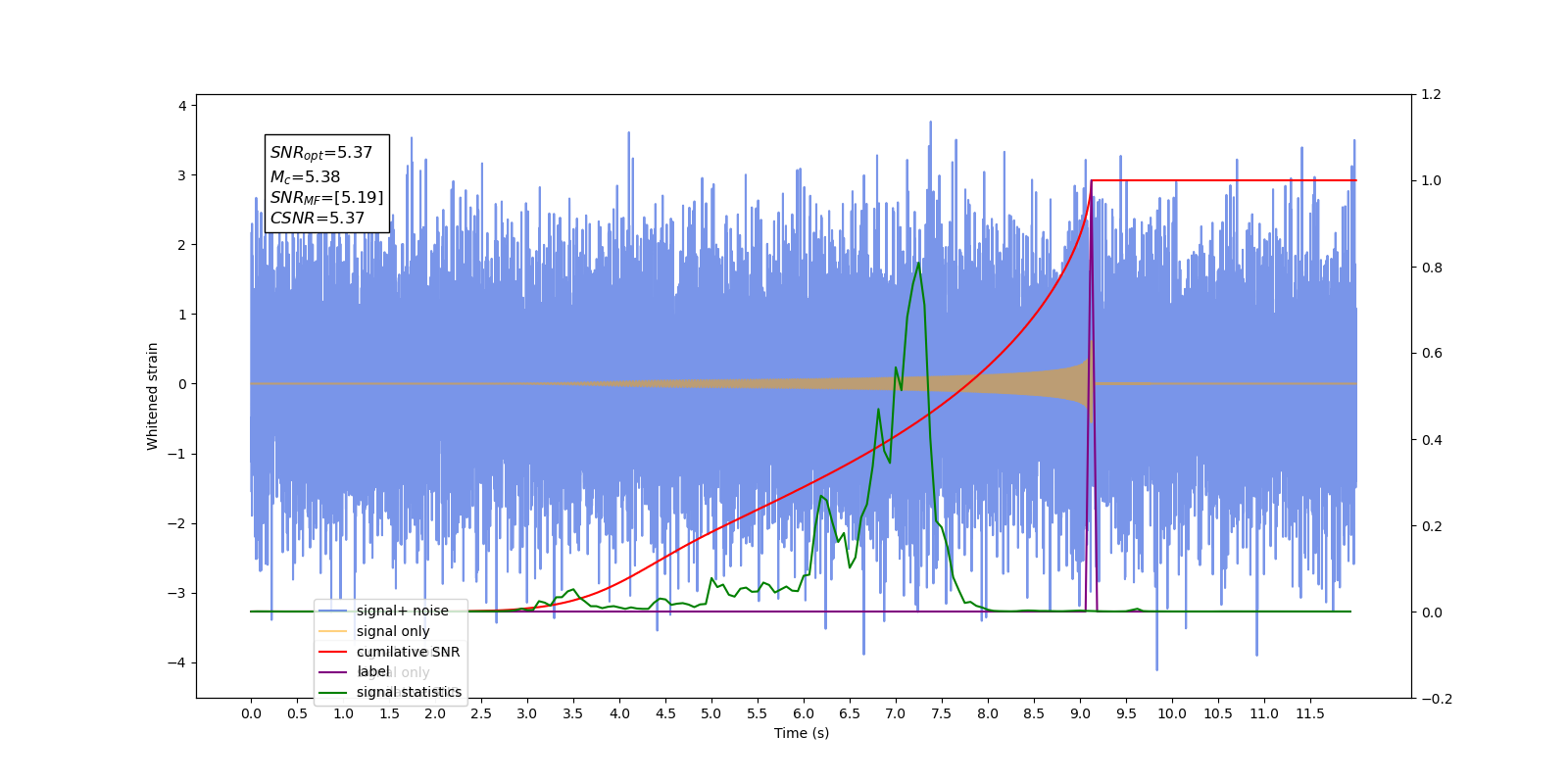The image size is (1568, 784).
Task: Click the time-axis tick label 3.0
Action: [x=527, y=713]
